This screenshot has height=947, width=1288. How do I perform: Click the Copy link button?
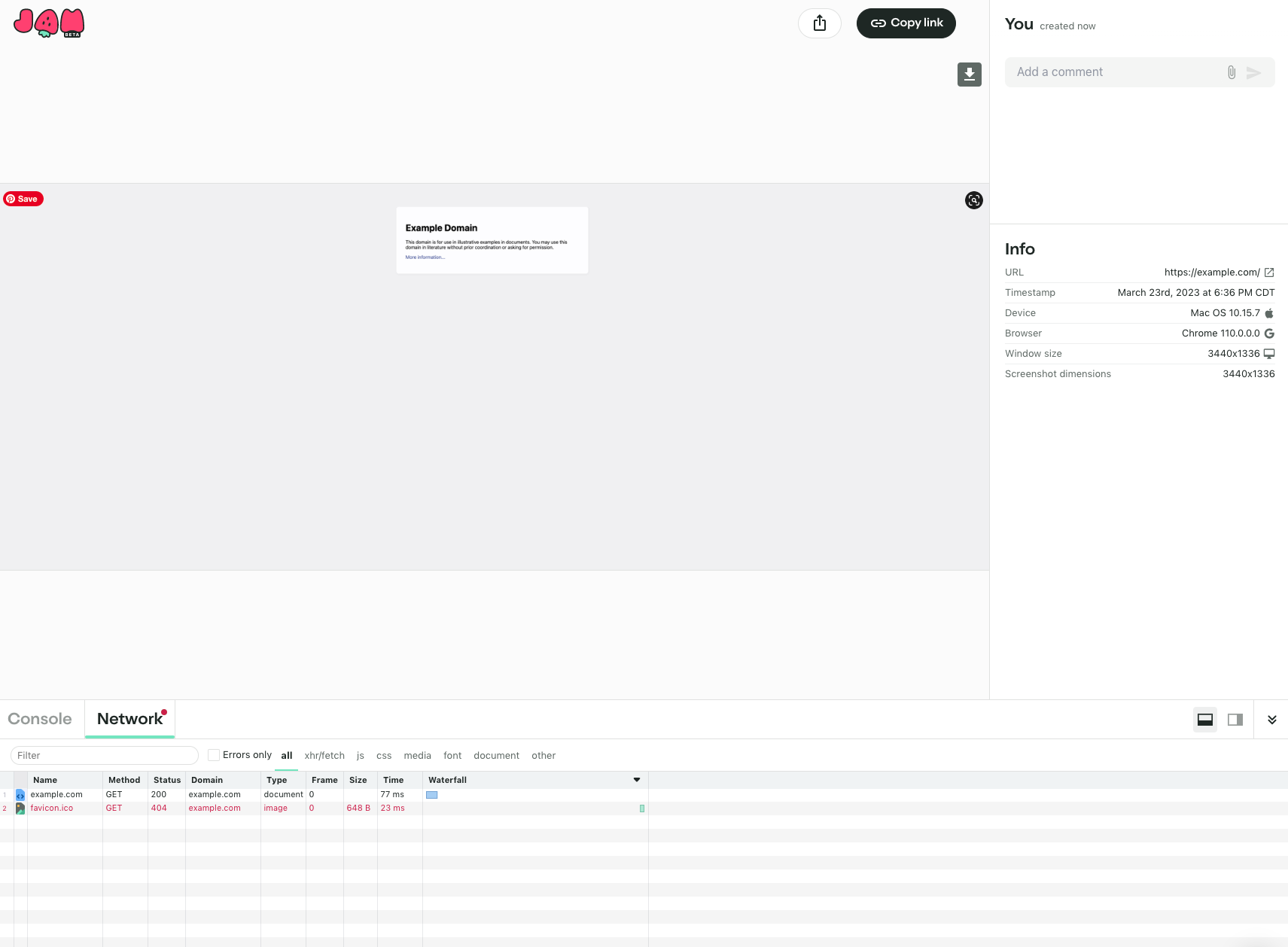click(x=906, y=23)
